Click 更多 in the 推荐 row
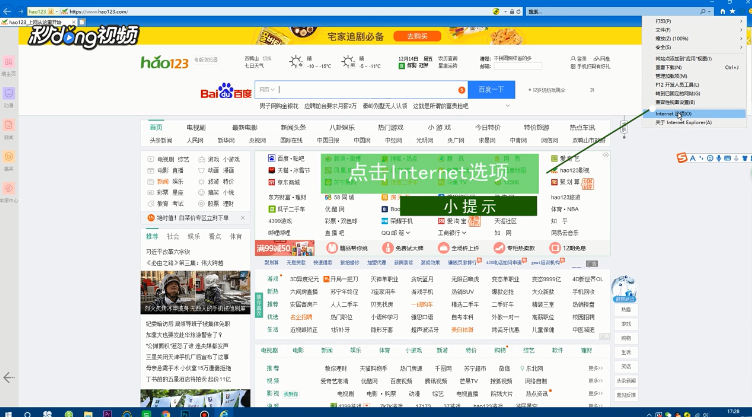The image size is (752, 417). [x=595, y=369]
